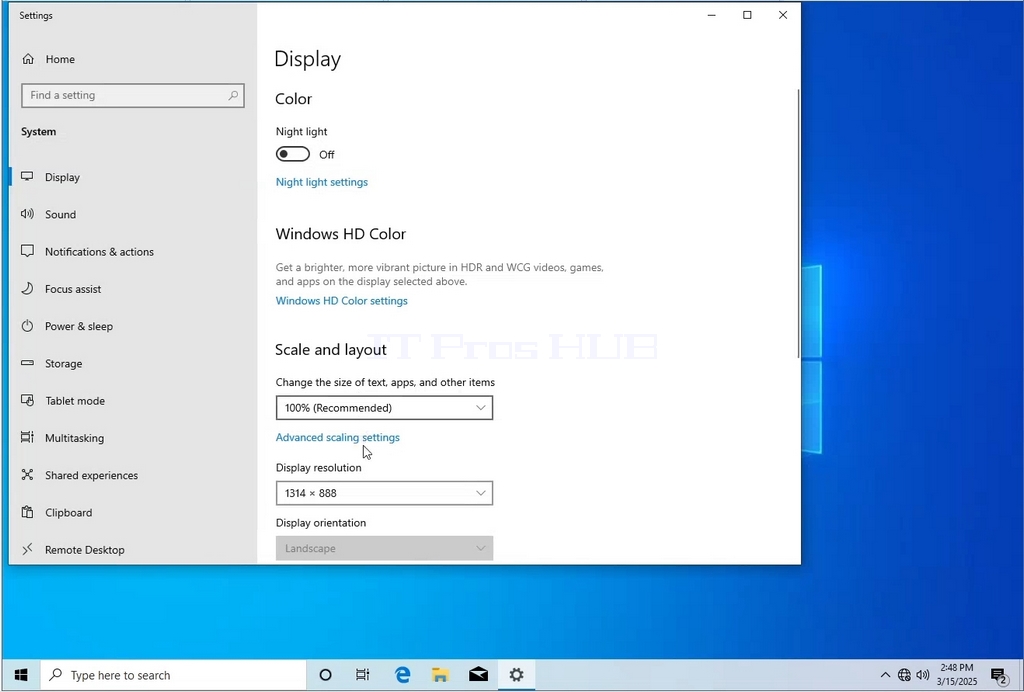The width and height of the screenshot is (1024, 692).
Task: Click the magnifier icon in Find a setting
Action: (233, 95)
